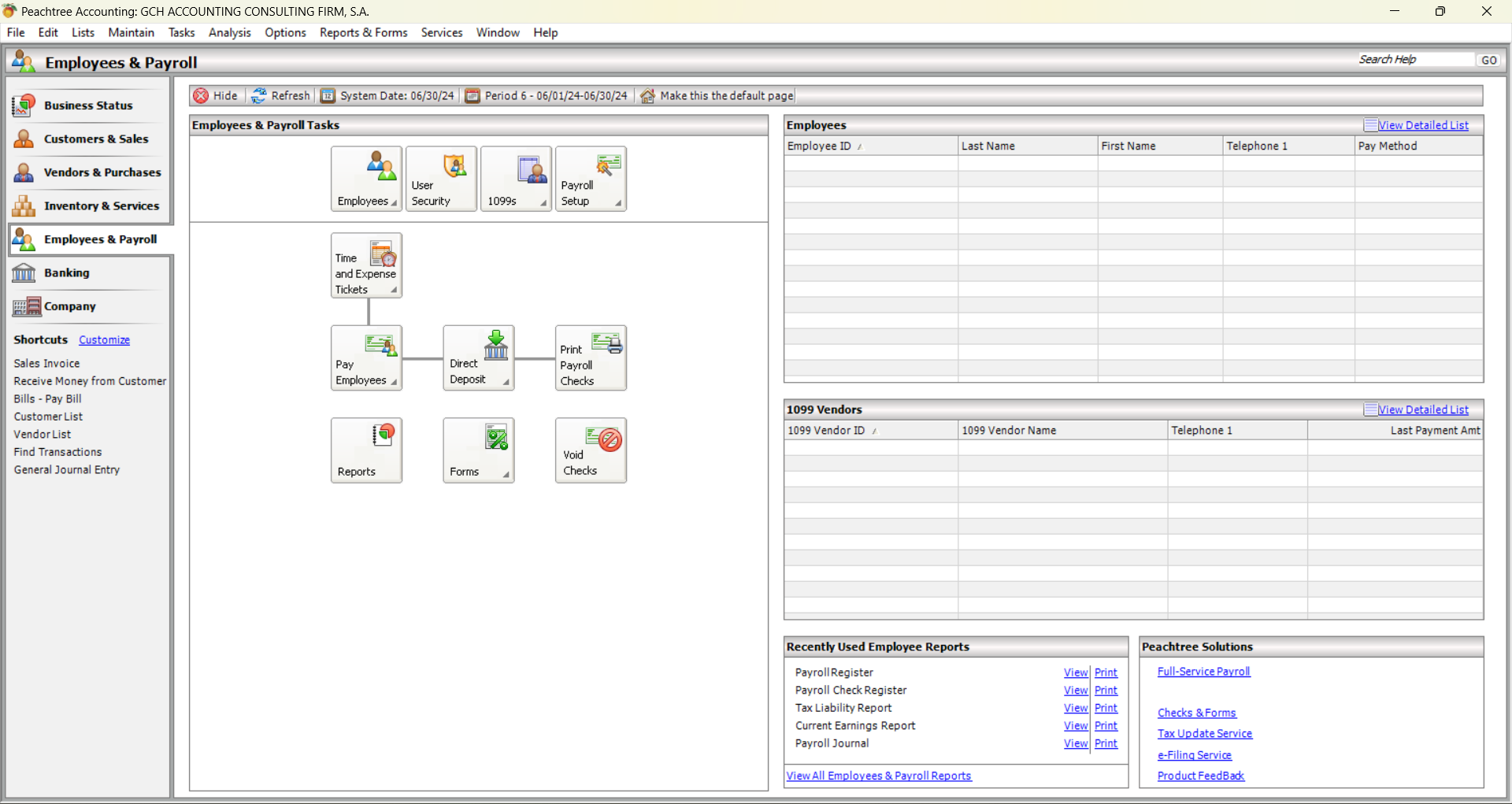Image resolution: width=1512 pixels, height=804 pixels.
Task: Sort by Last Name column header
Action: [x=1028, y=146]
